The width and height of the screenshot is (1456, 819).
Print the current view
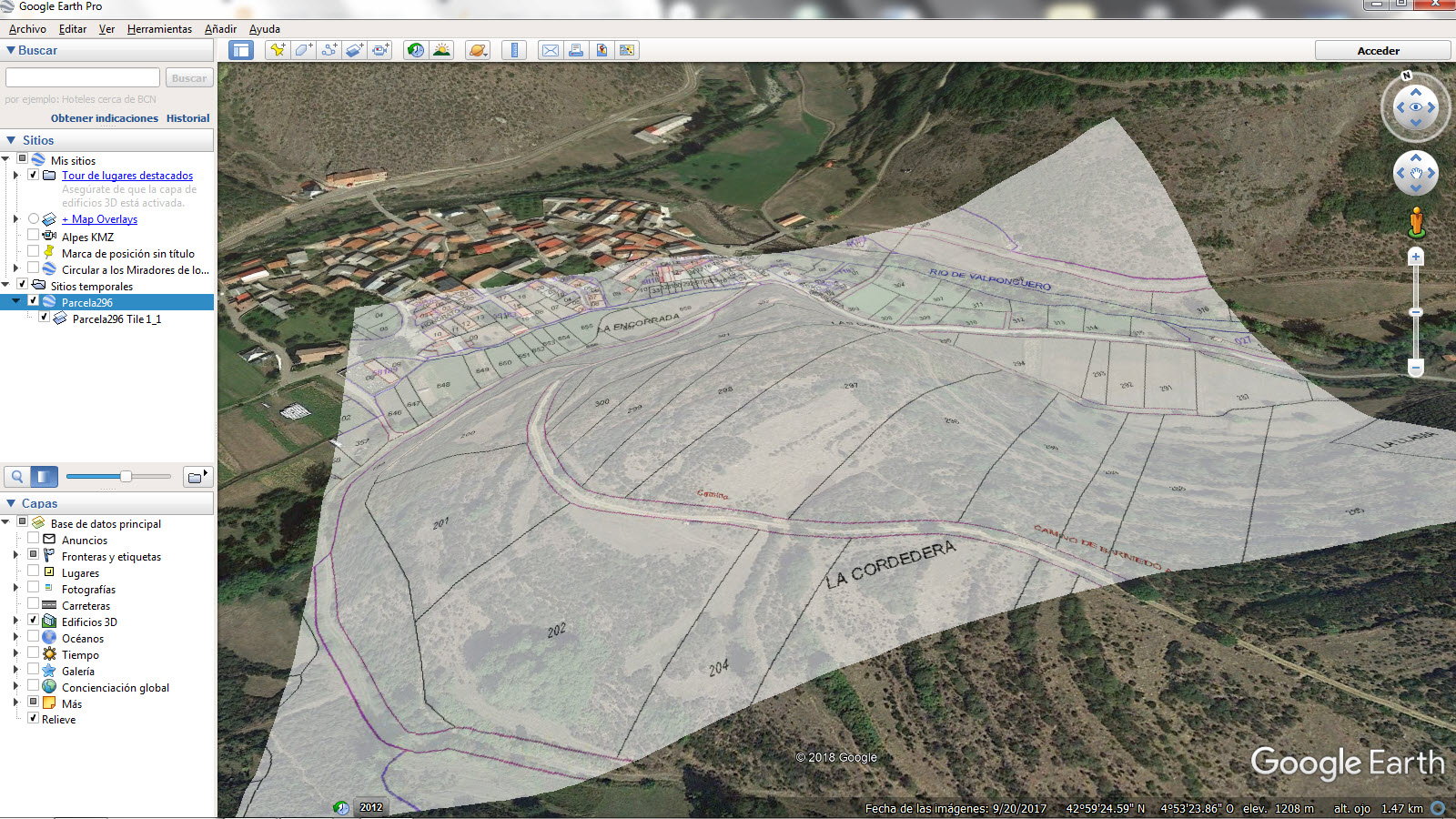(x=575, y=50)
